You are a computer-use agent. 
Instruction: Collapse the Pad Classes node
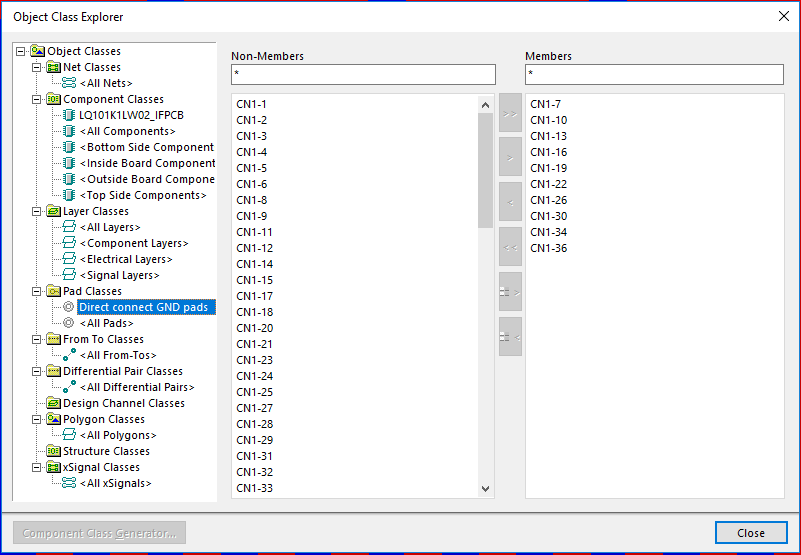pyautogui.click(x=36, y=291)
